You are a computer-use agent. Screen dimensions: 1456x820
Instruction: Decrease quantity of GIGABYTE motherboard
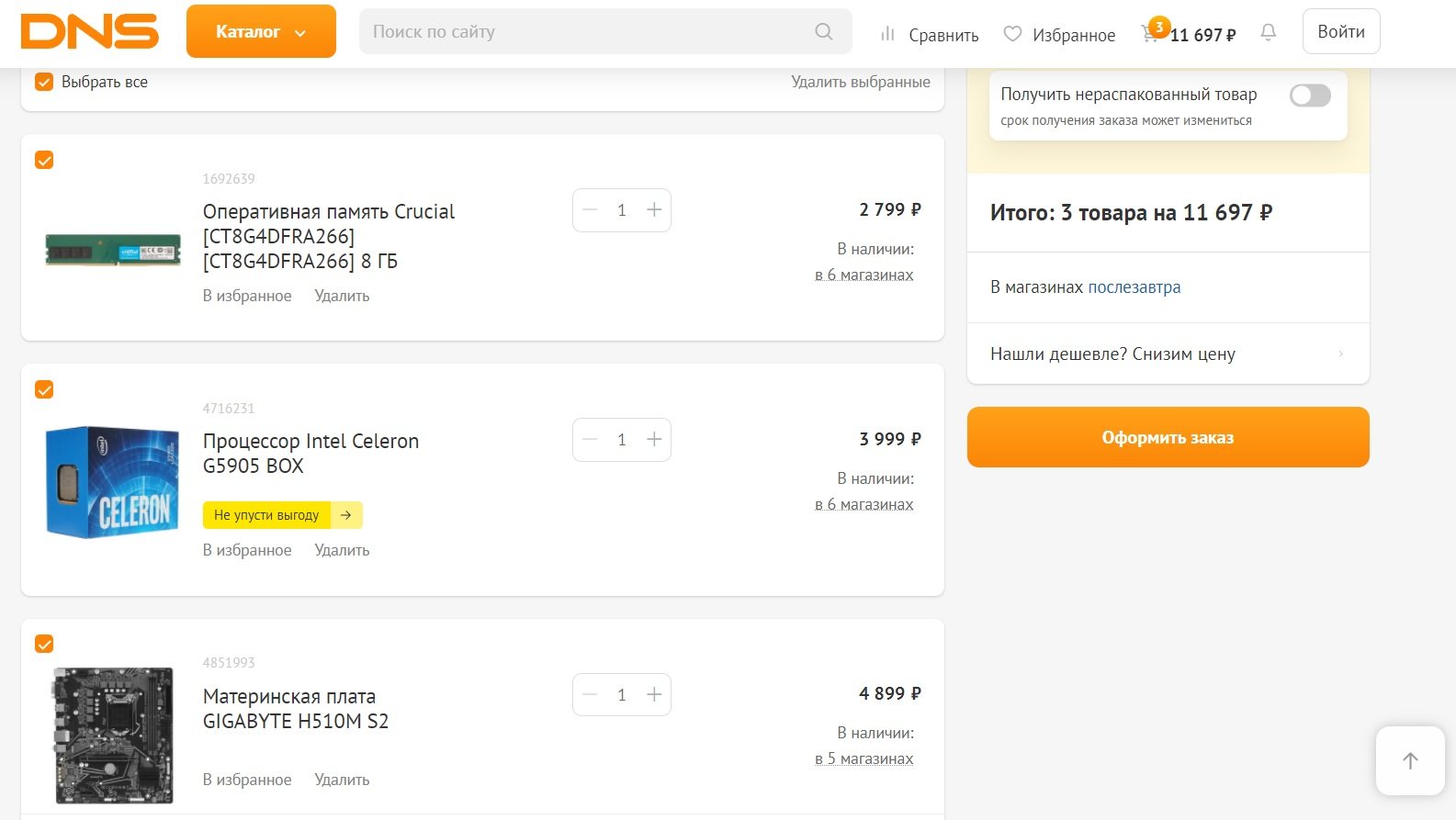pyautogui.click(x=590, y=695)
